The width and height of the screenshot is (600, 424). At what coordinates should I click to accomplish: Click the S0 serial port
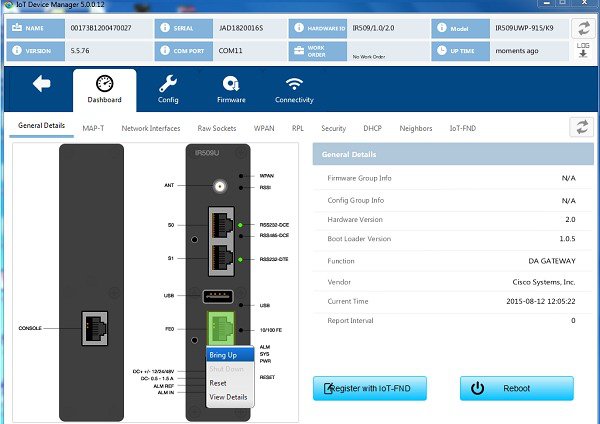(x=222, y=224)
